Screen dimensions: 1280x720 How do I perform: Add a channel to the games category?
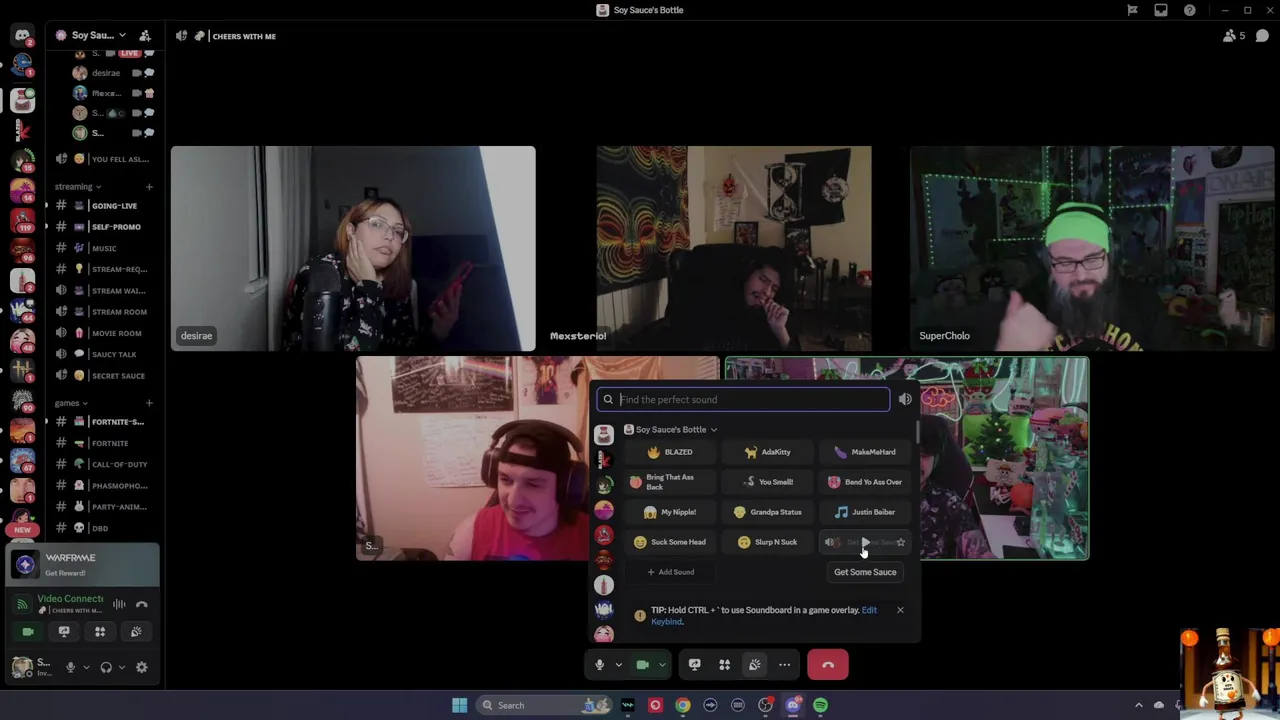(149, 402)
